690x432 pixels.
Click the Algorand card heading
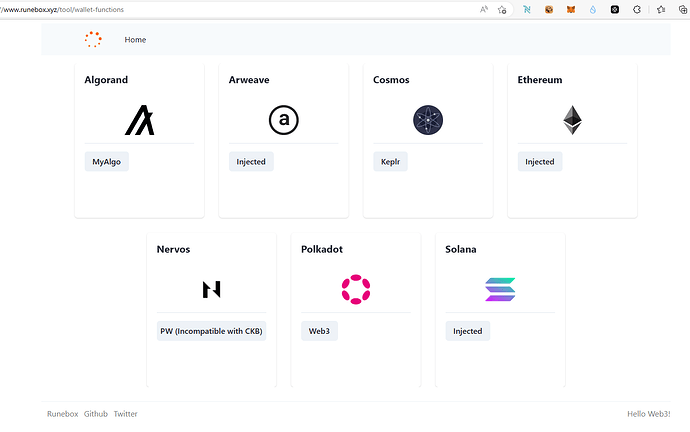click(x=106, y=80)
